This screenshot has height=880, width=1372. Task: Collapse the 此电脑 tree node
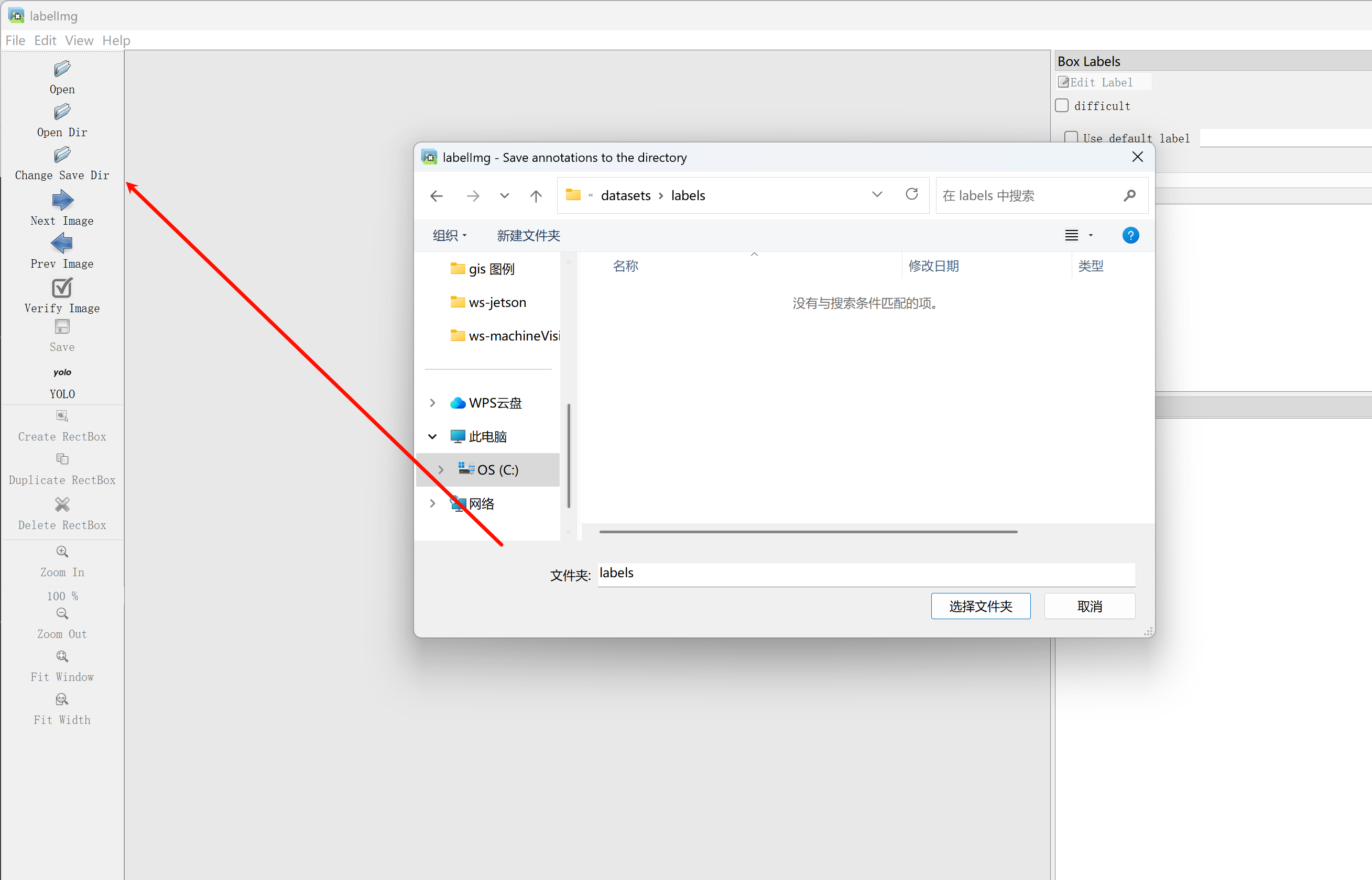[x=432, y=436]
